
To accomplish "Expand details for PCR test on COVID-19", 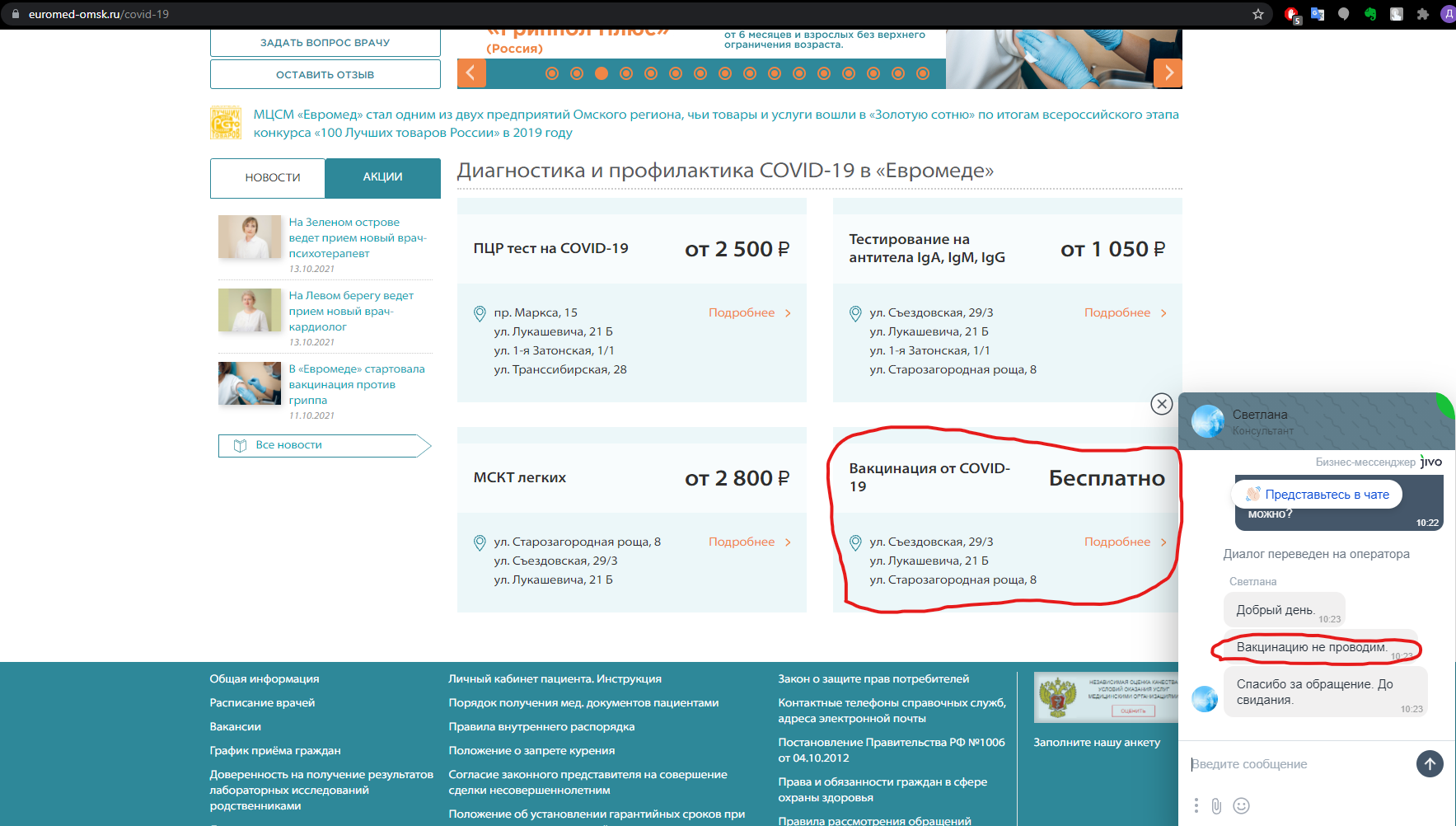I will (750, 312).
